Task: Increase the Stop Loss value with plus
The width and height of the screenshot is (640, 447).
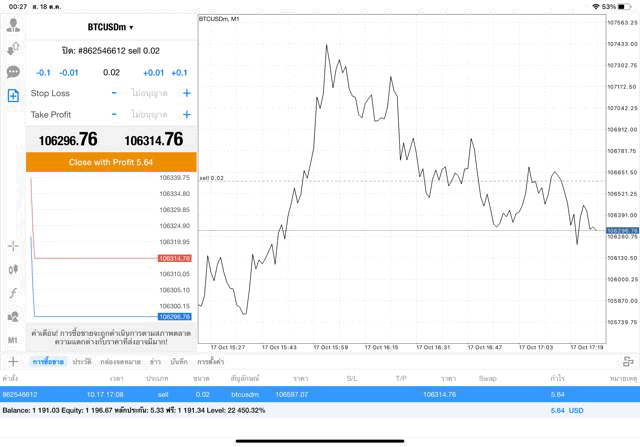Action: click(x=186, y=93)
